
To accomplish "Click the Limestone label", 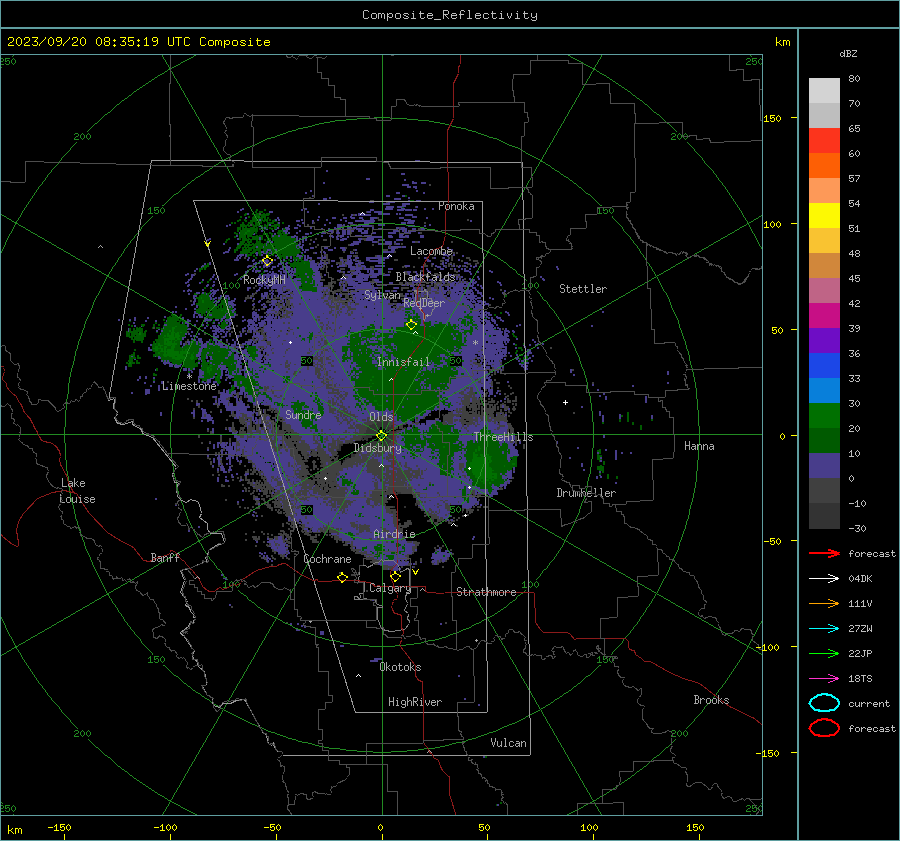I will click(189, 386).
